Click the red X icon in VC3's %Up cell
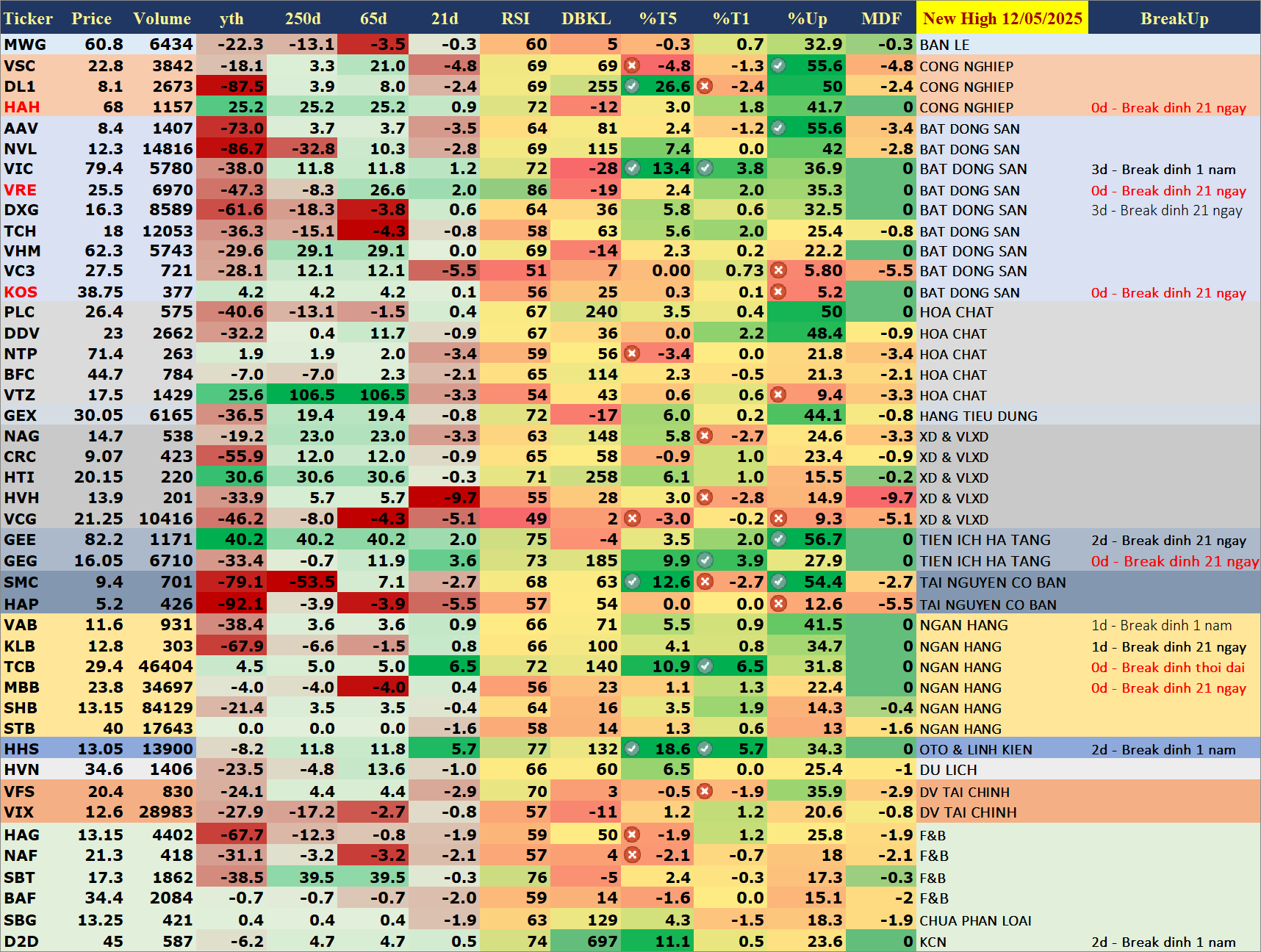Image resolution: width=1261 pixels, height=952 pixels. tap(778, 270)
